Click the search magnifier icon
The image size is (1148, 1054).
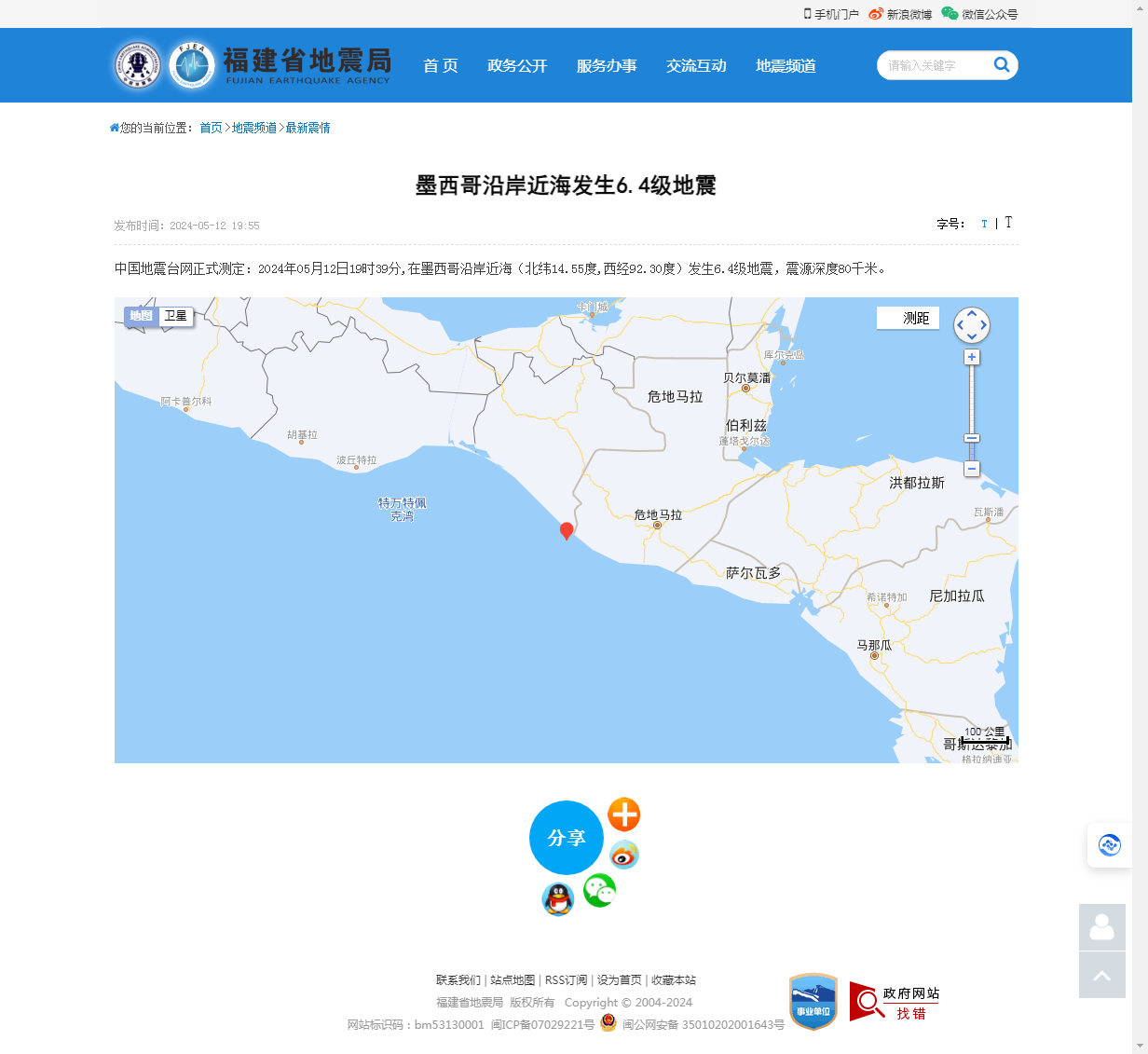pyautogui.click(x=1002, y=64)
